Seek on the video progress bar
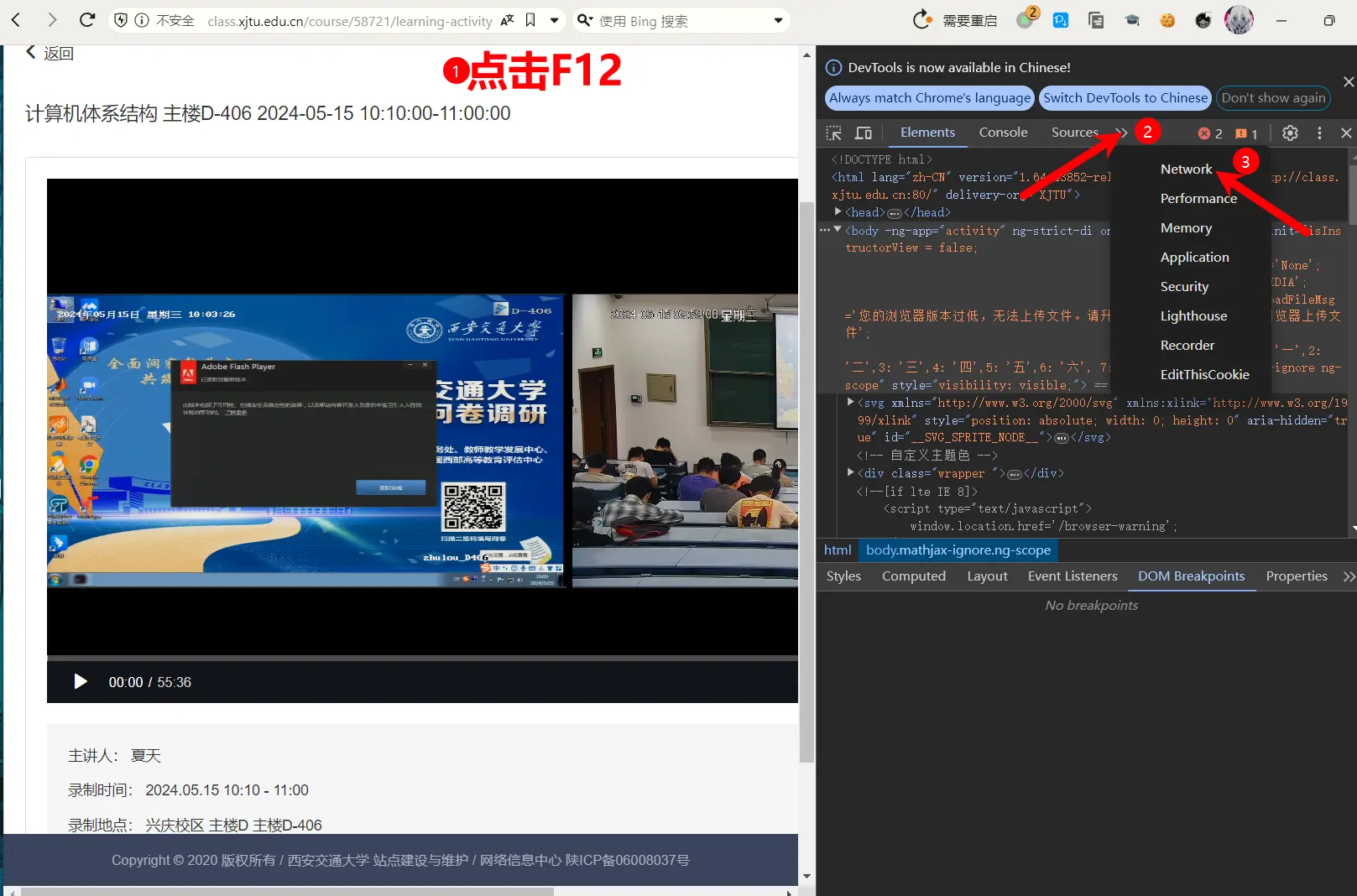 point(422,658)
